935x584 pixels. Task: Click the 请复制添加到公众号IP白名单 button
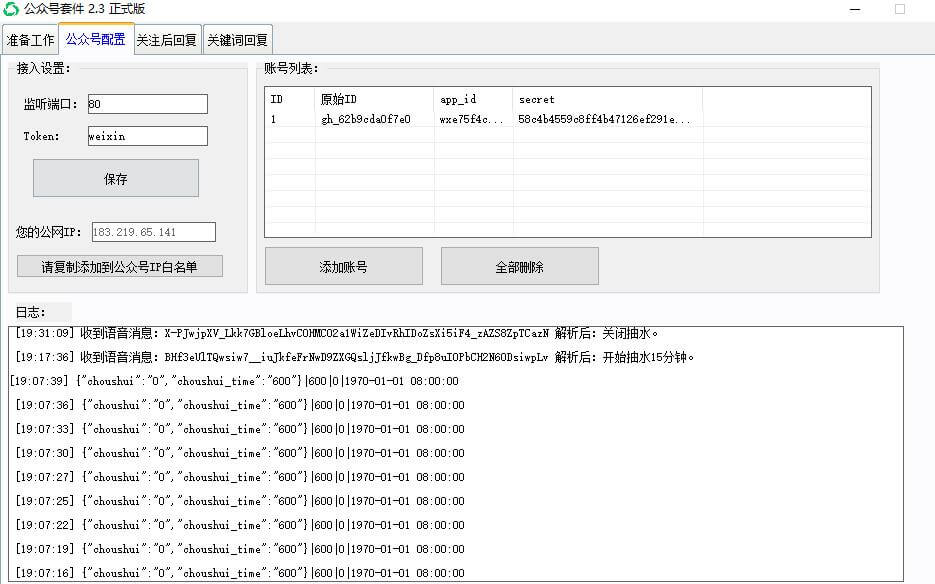[x=119, y=267]
